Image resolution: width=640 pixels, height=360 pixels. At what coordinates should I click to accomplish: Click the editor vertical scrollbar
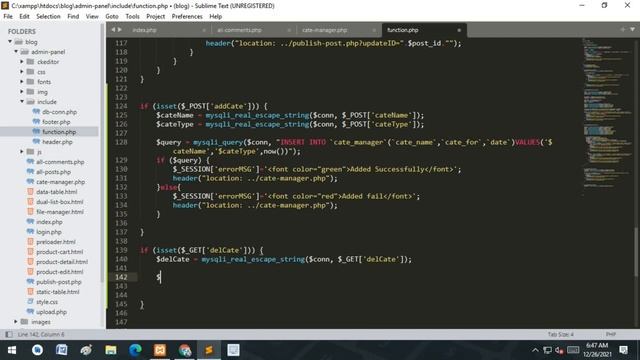636,251
